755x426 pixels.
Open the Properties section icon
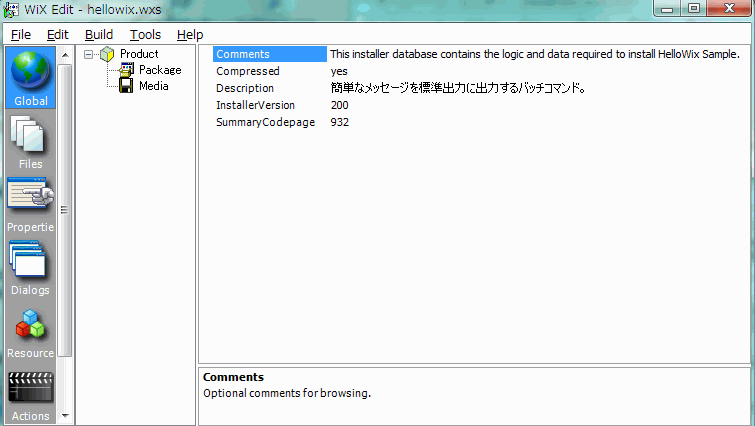pos(30,194)
